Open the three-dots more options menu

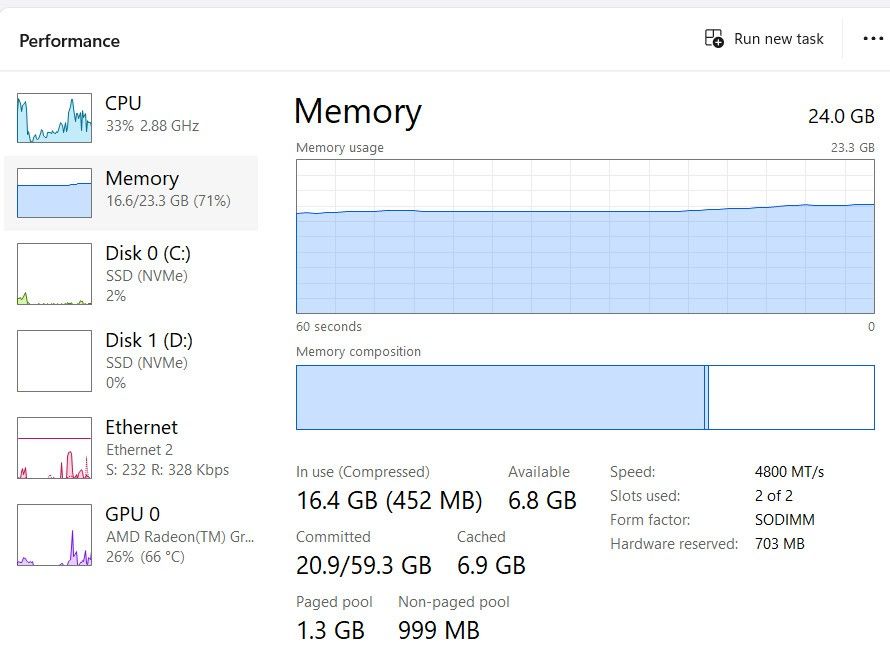click(x=873, y=39)
